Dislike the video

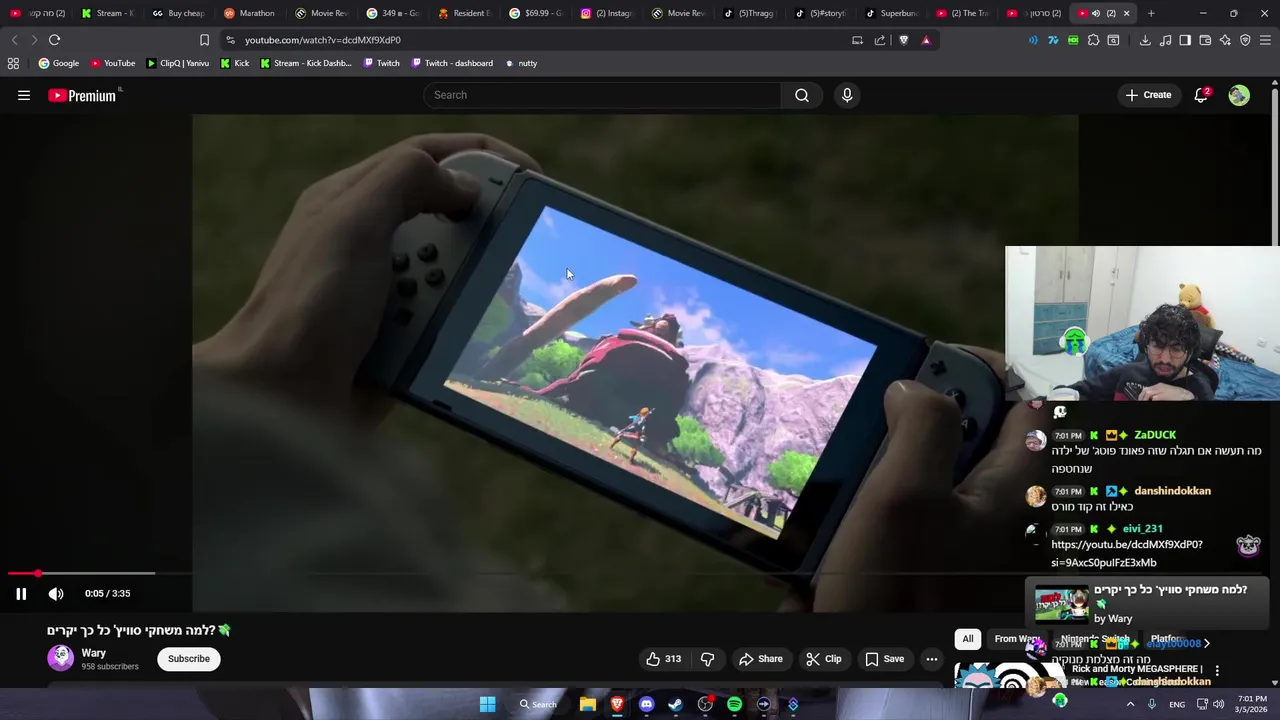click(x=707, y=659)
